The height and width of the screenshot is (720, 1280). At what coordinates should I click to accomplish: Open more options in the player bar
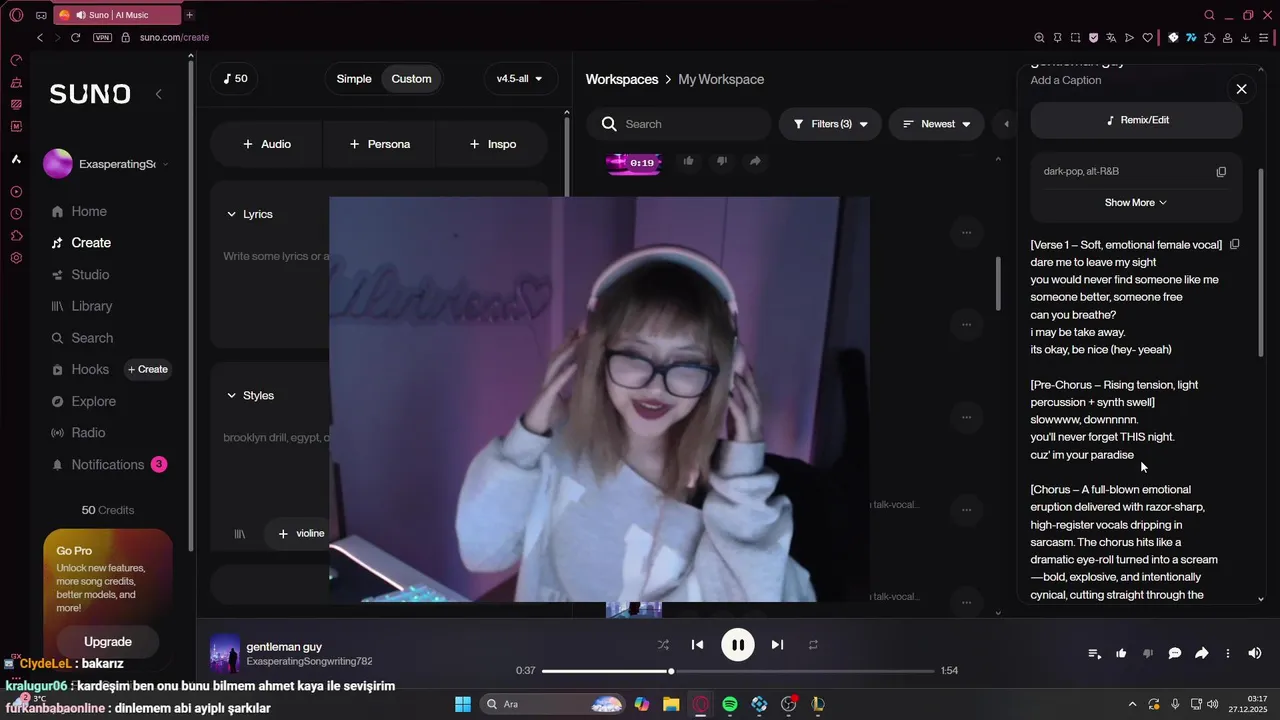pyautogui.click(x=1228, y=653)
